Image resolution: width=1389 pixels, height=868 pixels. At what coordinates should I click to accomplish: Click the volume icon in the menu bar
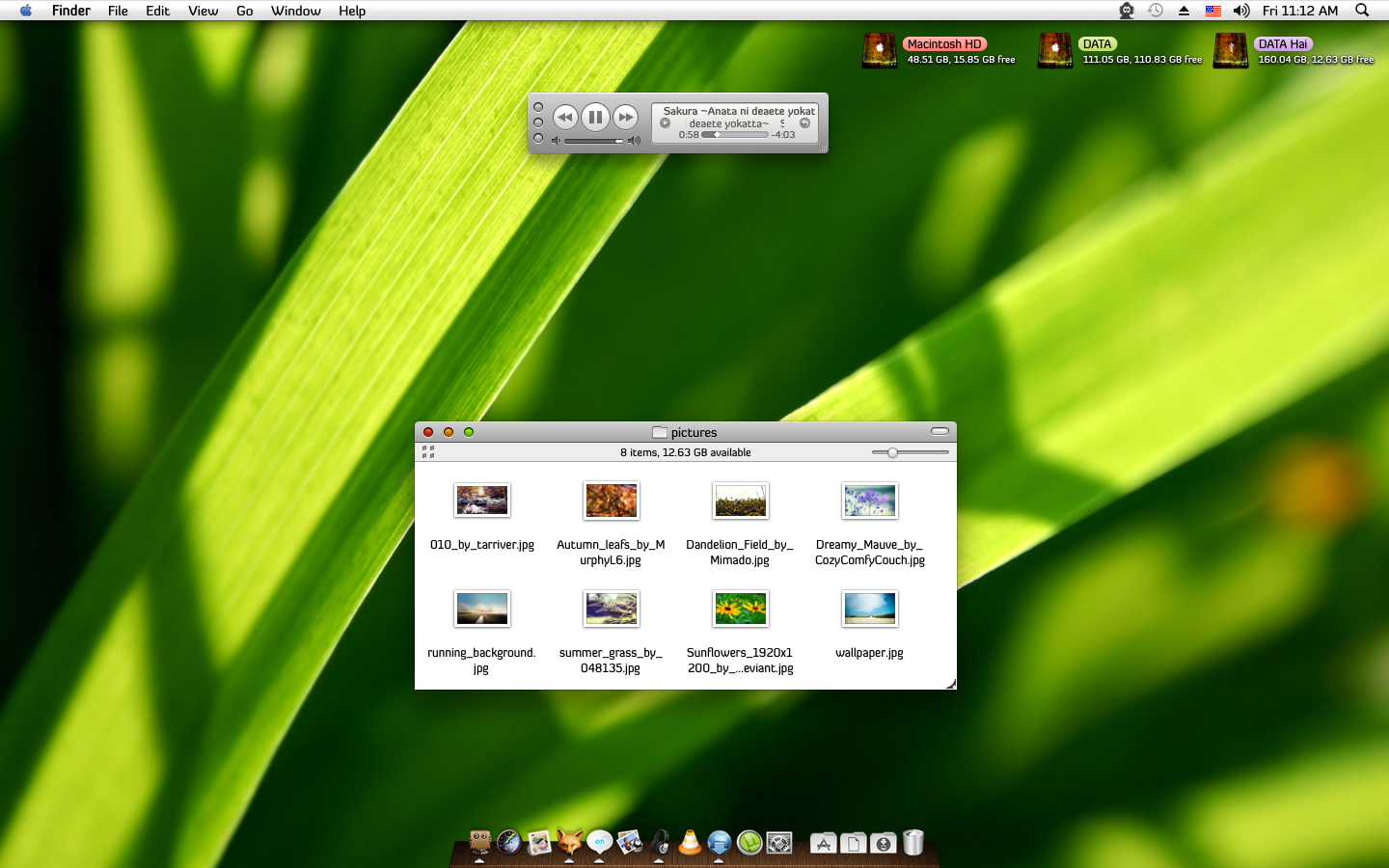click(x=1241, y=11)
